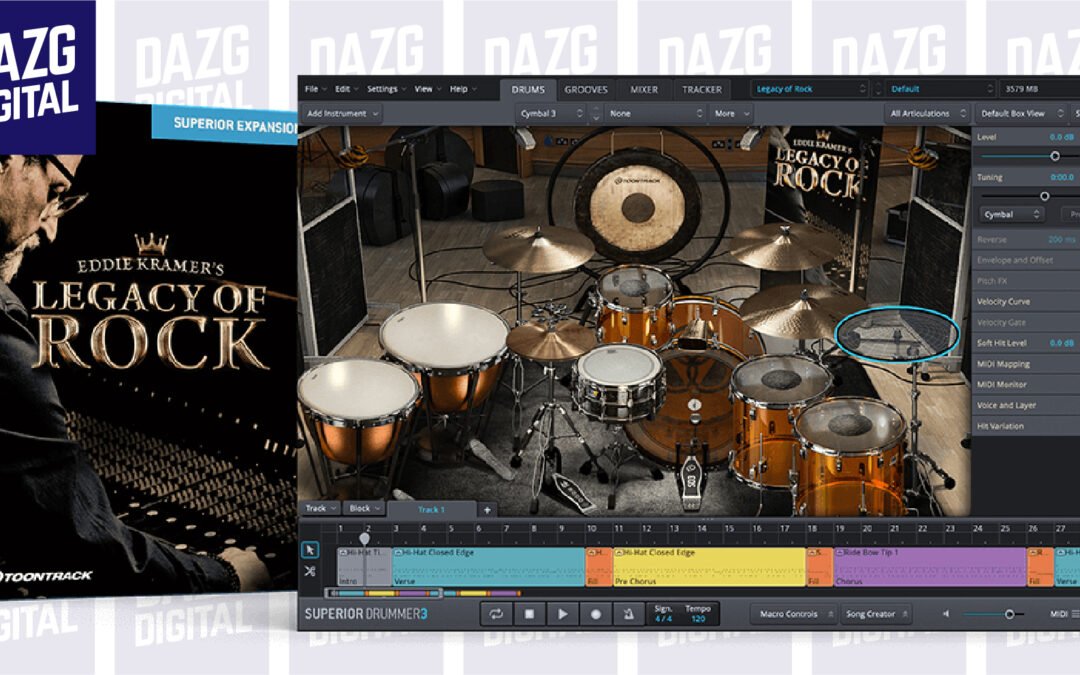Open the Legacy of Rock library dropdown
The width and height of the screenshot is (1080, 675).
pyautogui.click(x=809, y=89)
